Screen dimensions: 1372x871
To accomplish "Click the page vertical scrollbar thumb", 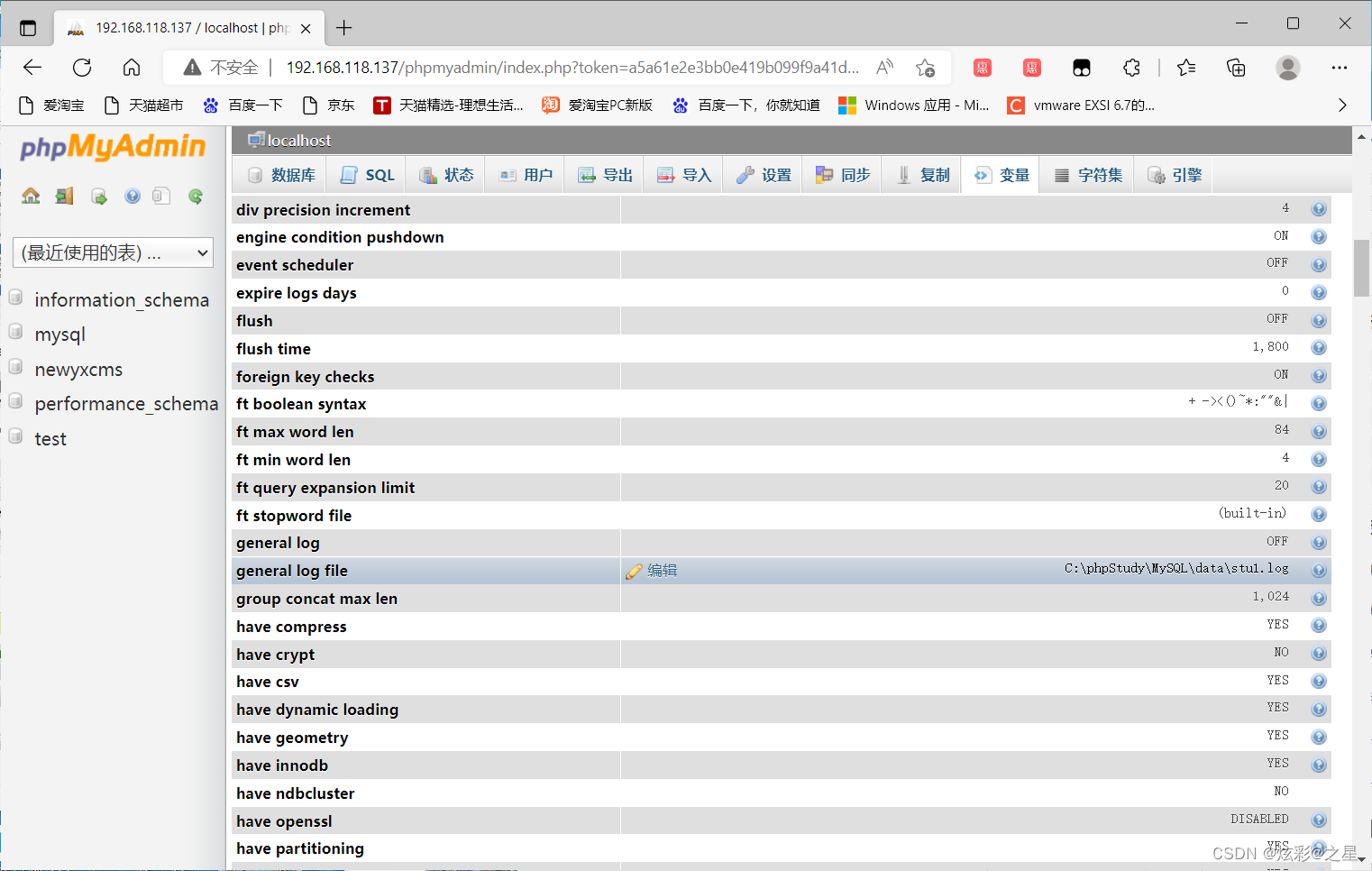I will 1361,268.
